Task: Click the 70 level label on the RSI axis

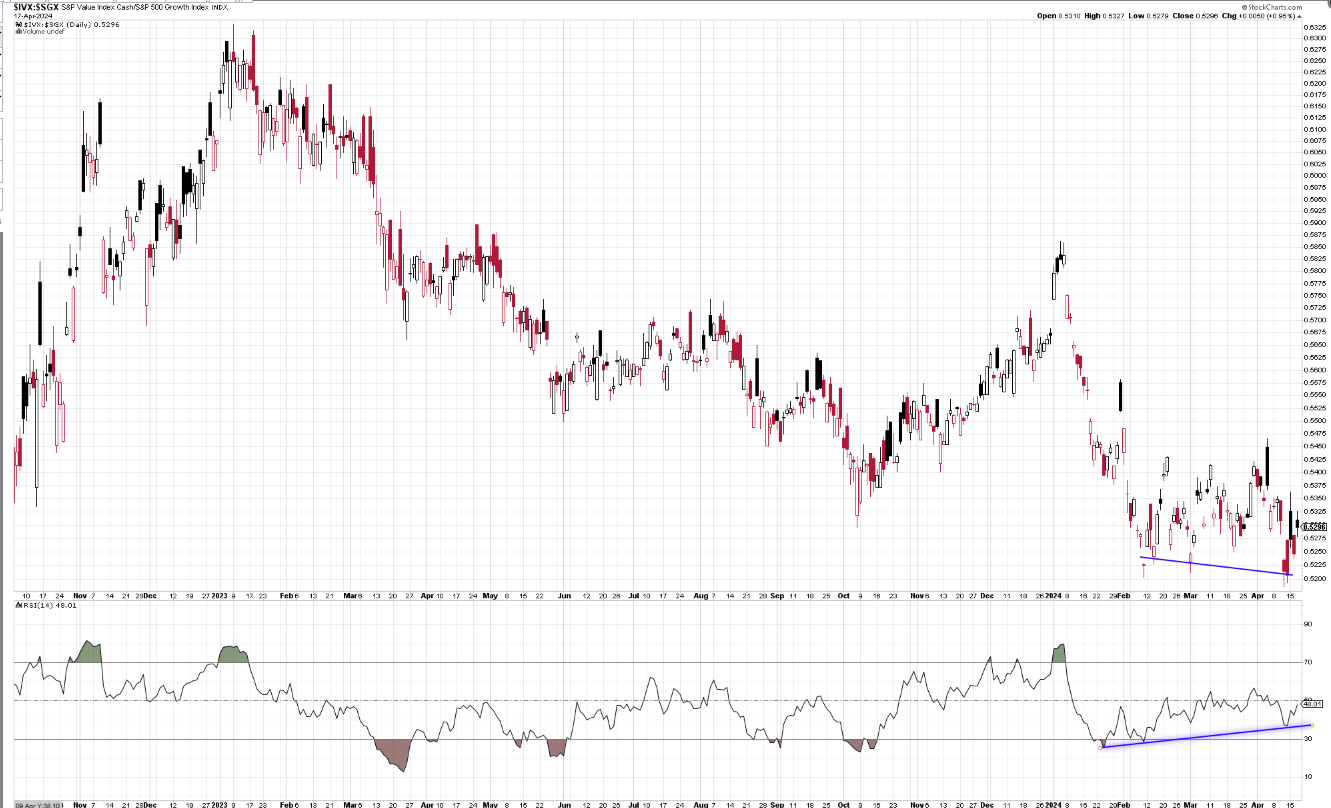Action: (1308, 663)
